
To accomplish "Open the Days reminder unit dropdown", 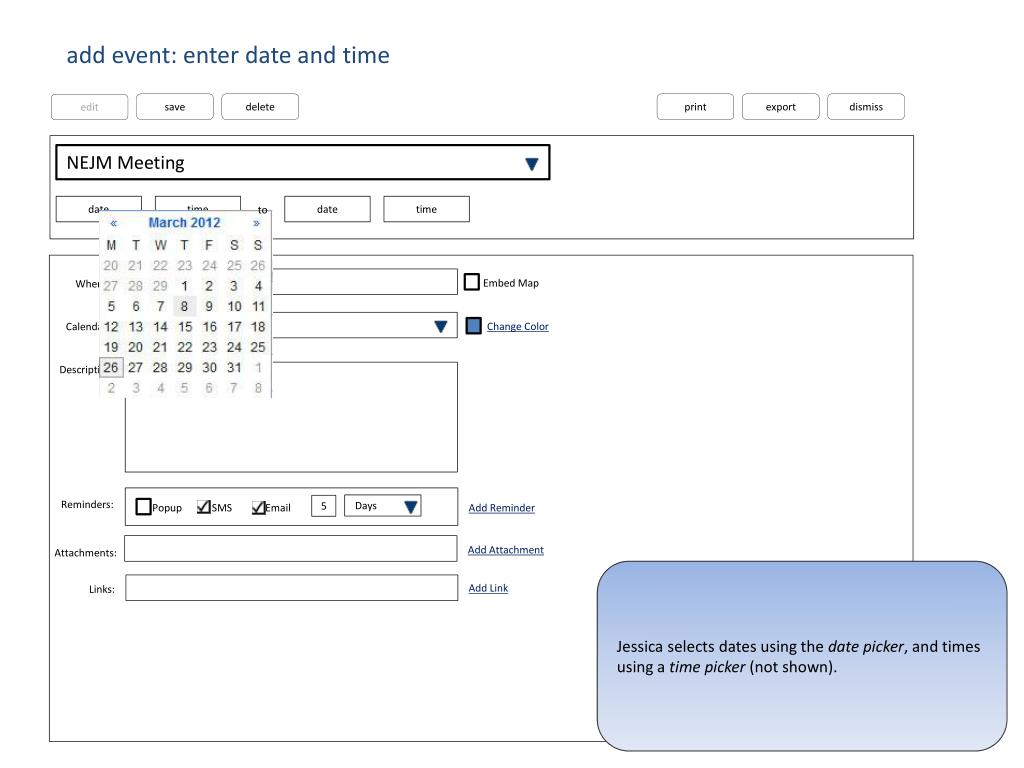I will pyautogui.click(x=383, y=506).
